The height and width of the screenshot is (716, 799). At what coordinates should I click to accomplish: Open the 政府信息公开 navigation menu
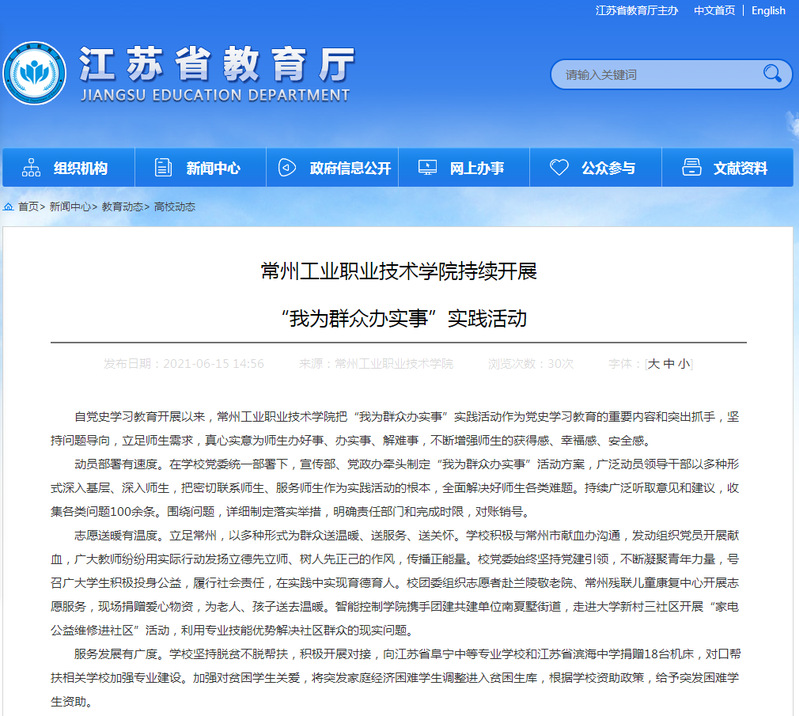[x=350, y=168]
